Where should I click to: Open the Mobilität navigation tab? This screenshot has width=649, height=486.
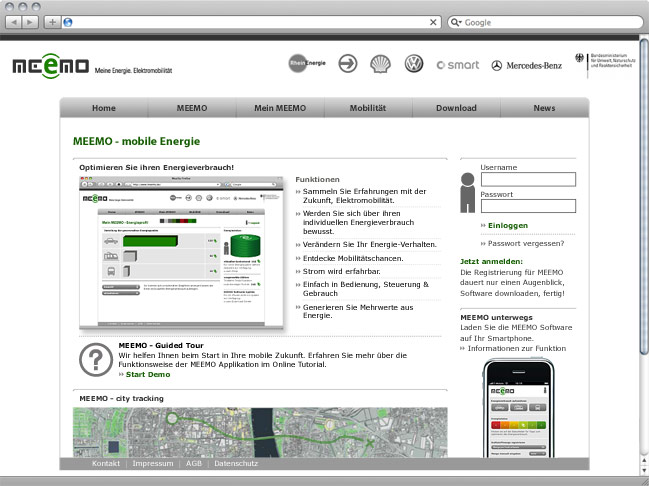tap(368, 108)
